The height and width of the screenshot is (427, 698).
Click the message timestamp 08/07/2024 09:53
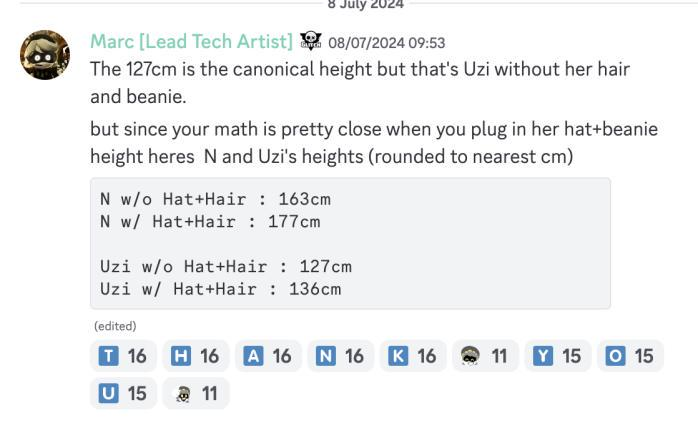(x=386, y=43)
